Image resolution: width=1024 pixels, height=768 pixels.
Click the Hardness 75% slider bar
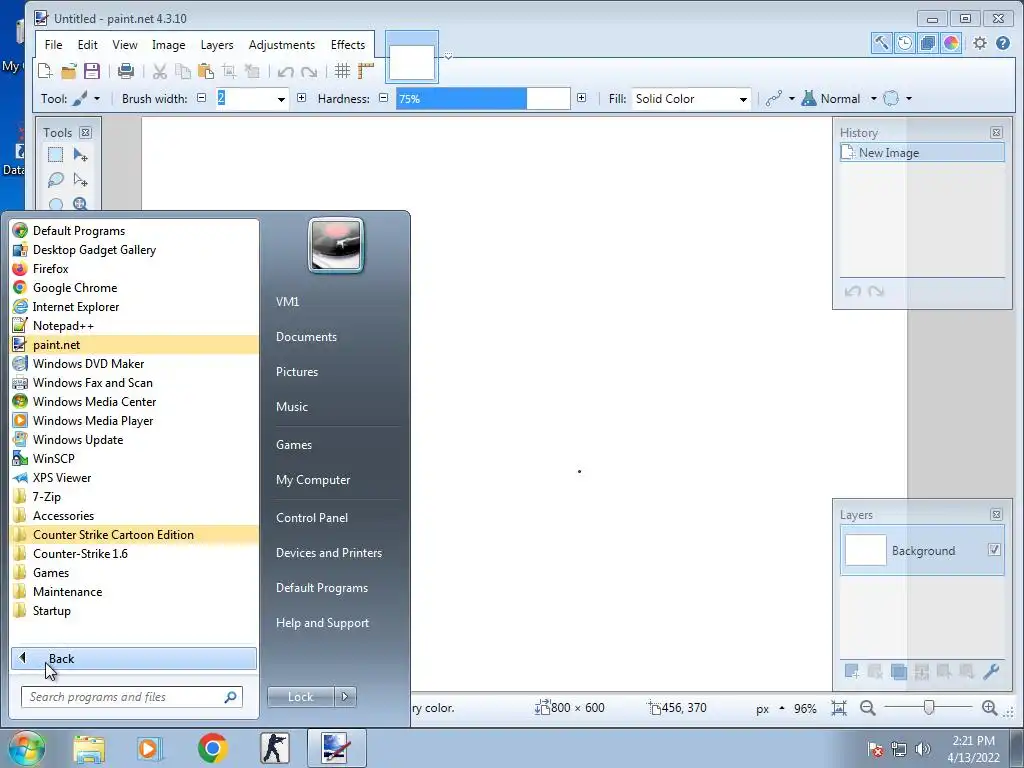pyautogui.click(x=483, y=99)
